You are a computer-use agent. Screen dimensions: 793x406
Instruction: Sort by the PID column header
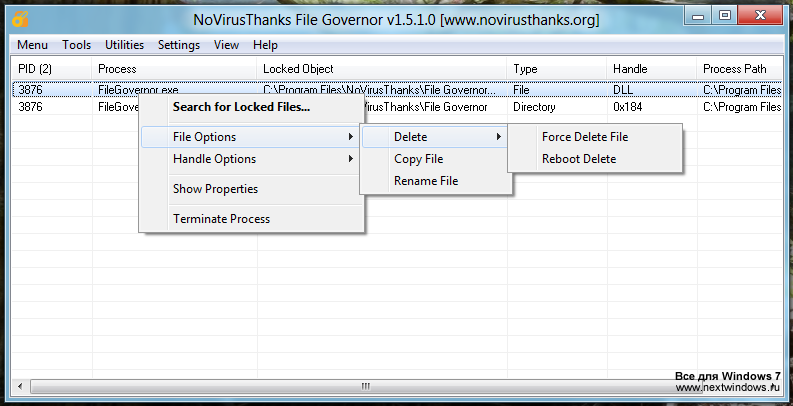tap(52, 69)
